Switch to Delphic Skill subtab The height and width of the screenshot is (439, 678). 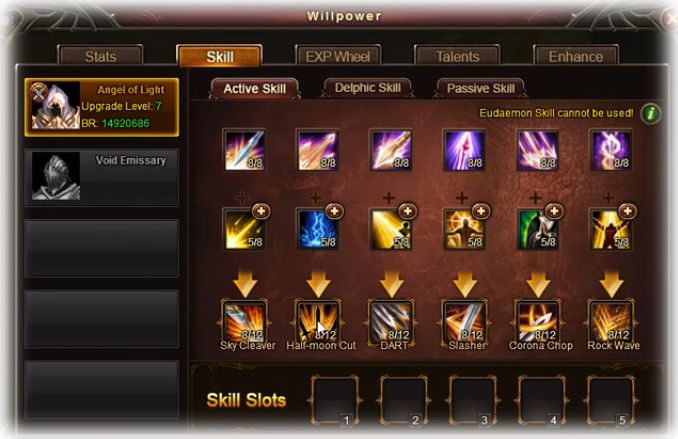[x=368, y=88]
